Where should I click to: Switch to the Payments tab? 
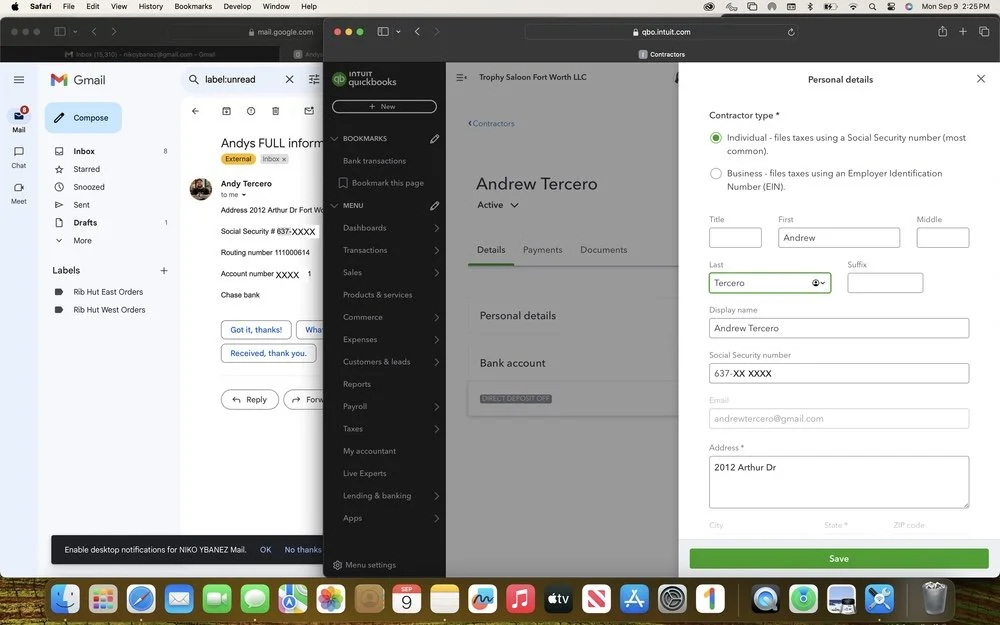[x=543, y=250]
